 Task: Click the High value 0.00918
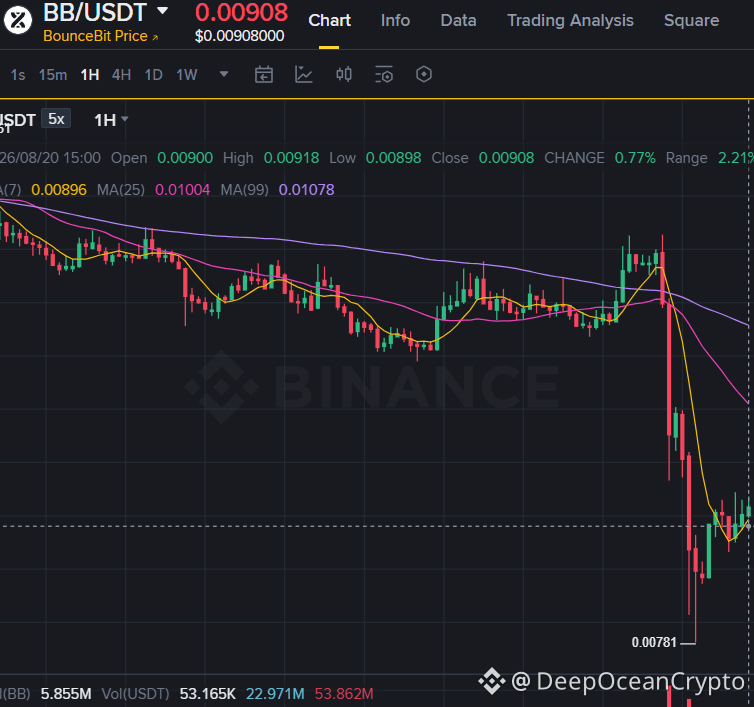pyautogui.click(x=291, y=158)
